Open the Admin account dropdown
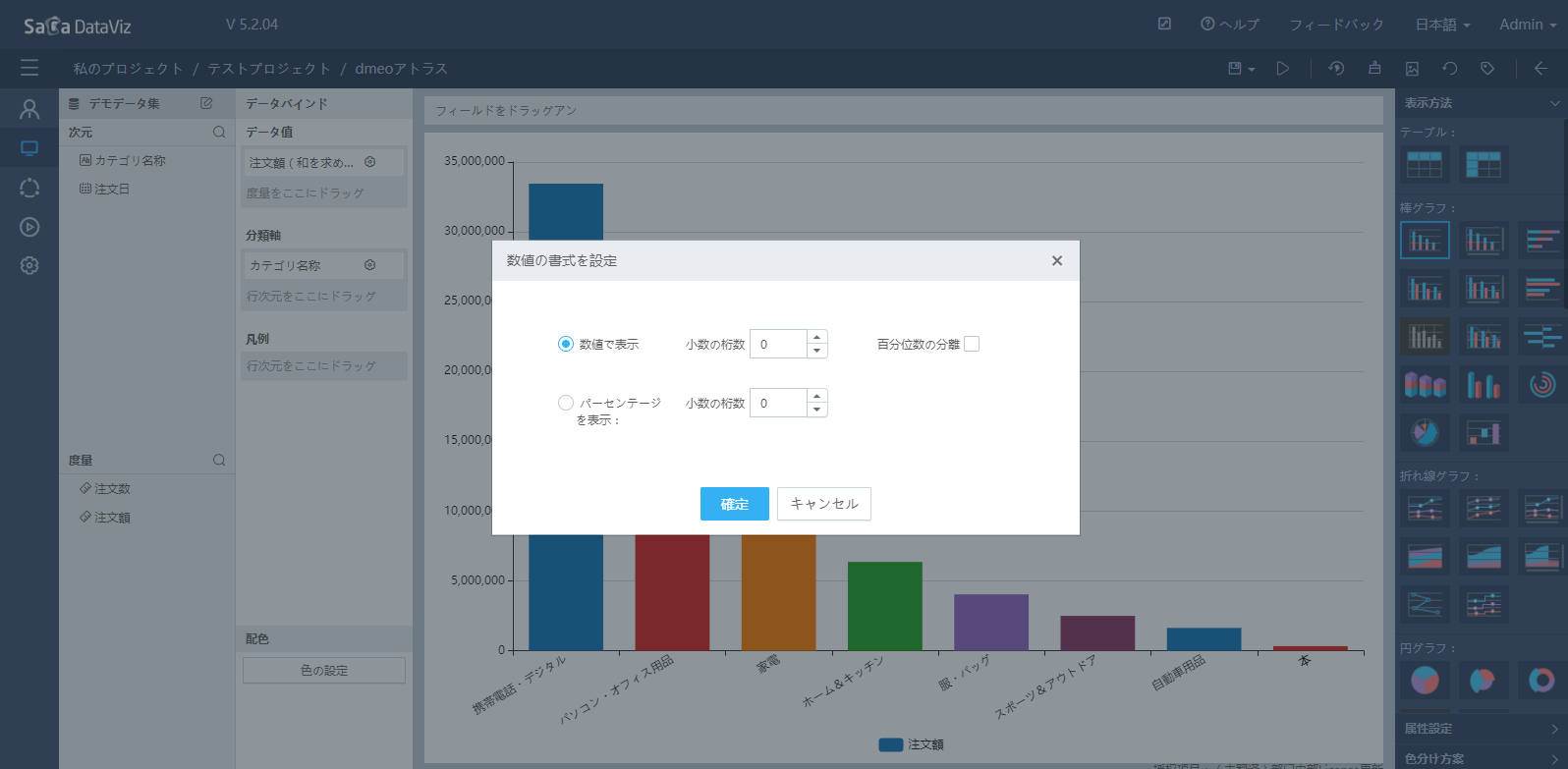This screenshot has width=1568, height=769. tap(1528, 25)
